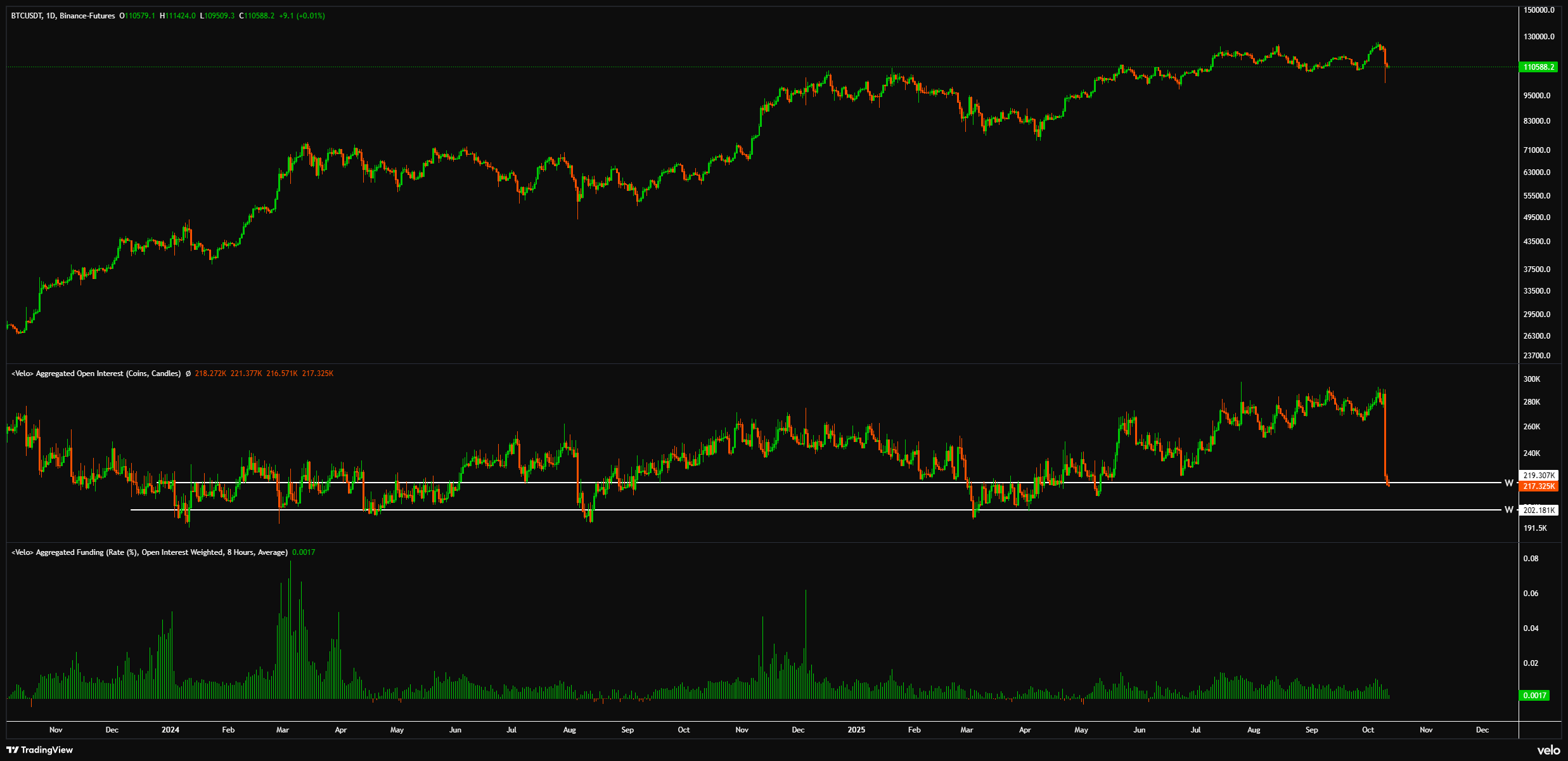1568x761 pixels.
Task: Click the velo logo in bottom-right corner
Action: [1548, 750]
